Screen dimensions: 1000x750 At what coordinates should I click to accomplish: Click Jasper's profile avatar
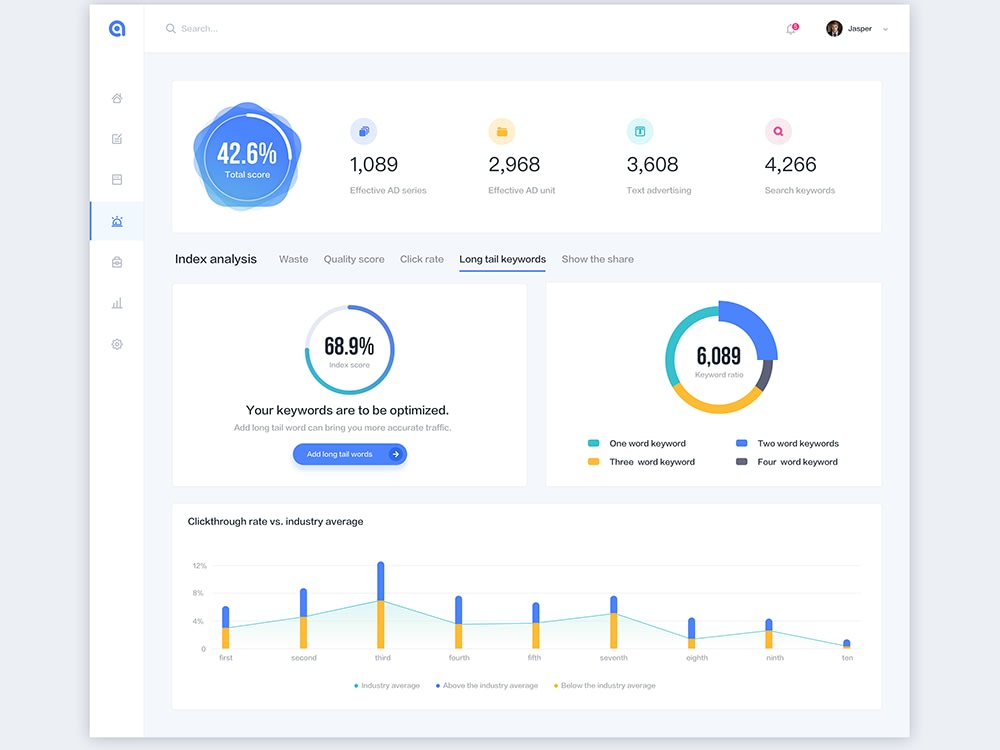[834, 29]
